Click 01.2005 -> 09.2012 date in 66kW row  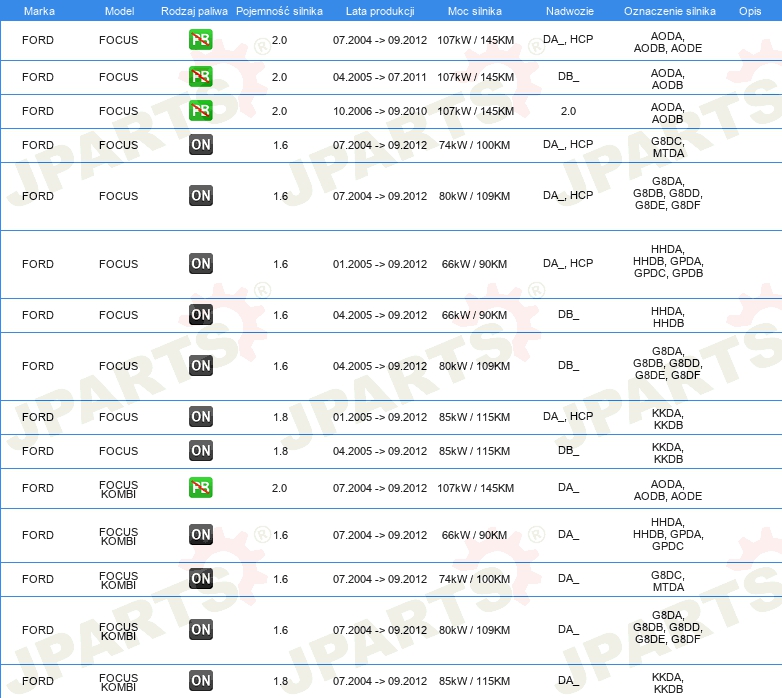tap(380, 264)
